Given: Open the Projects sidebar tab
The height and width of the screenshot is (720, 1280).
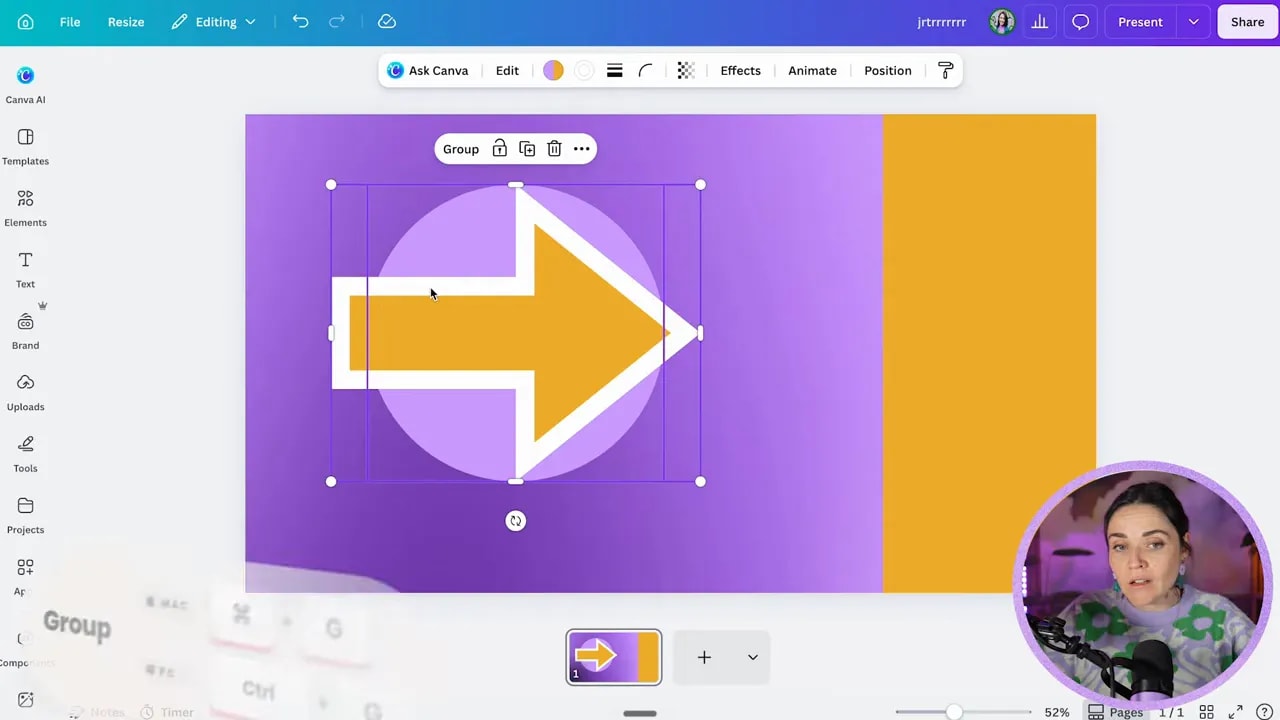Looking at the screenshot, I should [25, 516].
